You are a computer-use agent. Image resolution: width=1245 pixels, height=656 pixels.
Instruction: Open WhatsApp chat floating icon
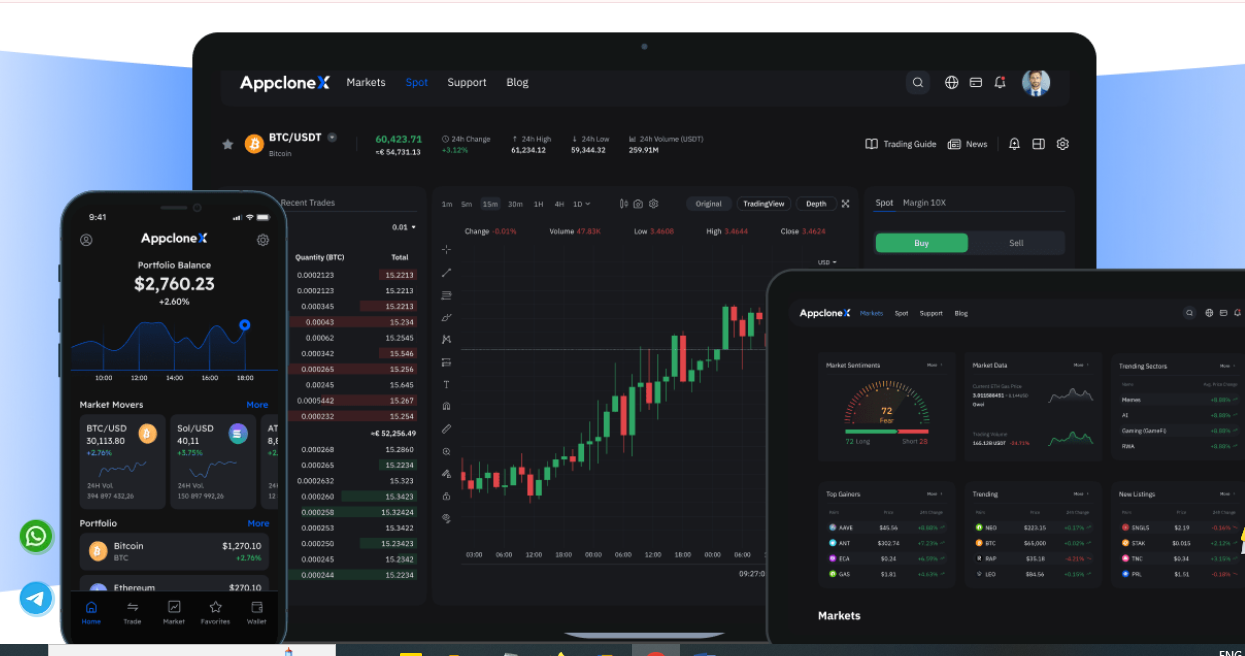click(x=36, y=536)
